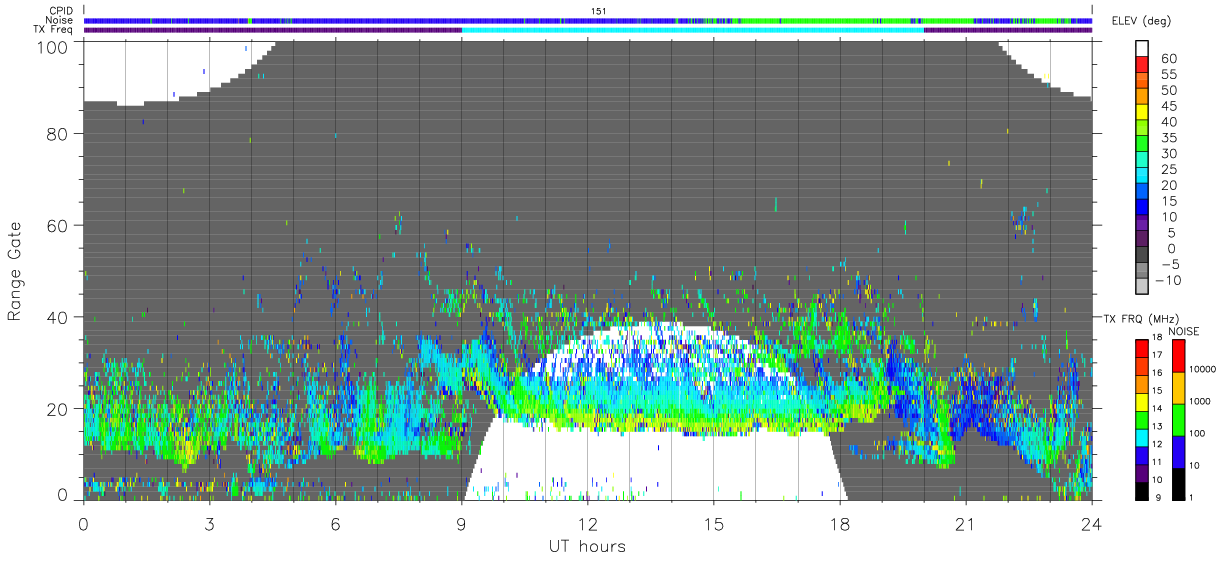Image resolution: width=1228 pixels, height=567 pixels.
Task: Click the '18' tick on the UT hours axis
Action: pyautogui.click(x=839, y=523)
